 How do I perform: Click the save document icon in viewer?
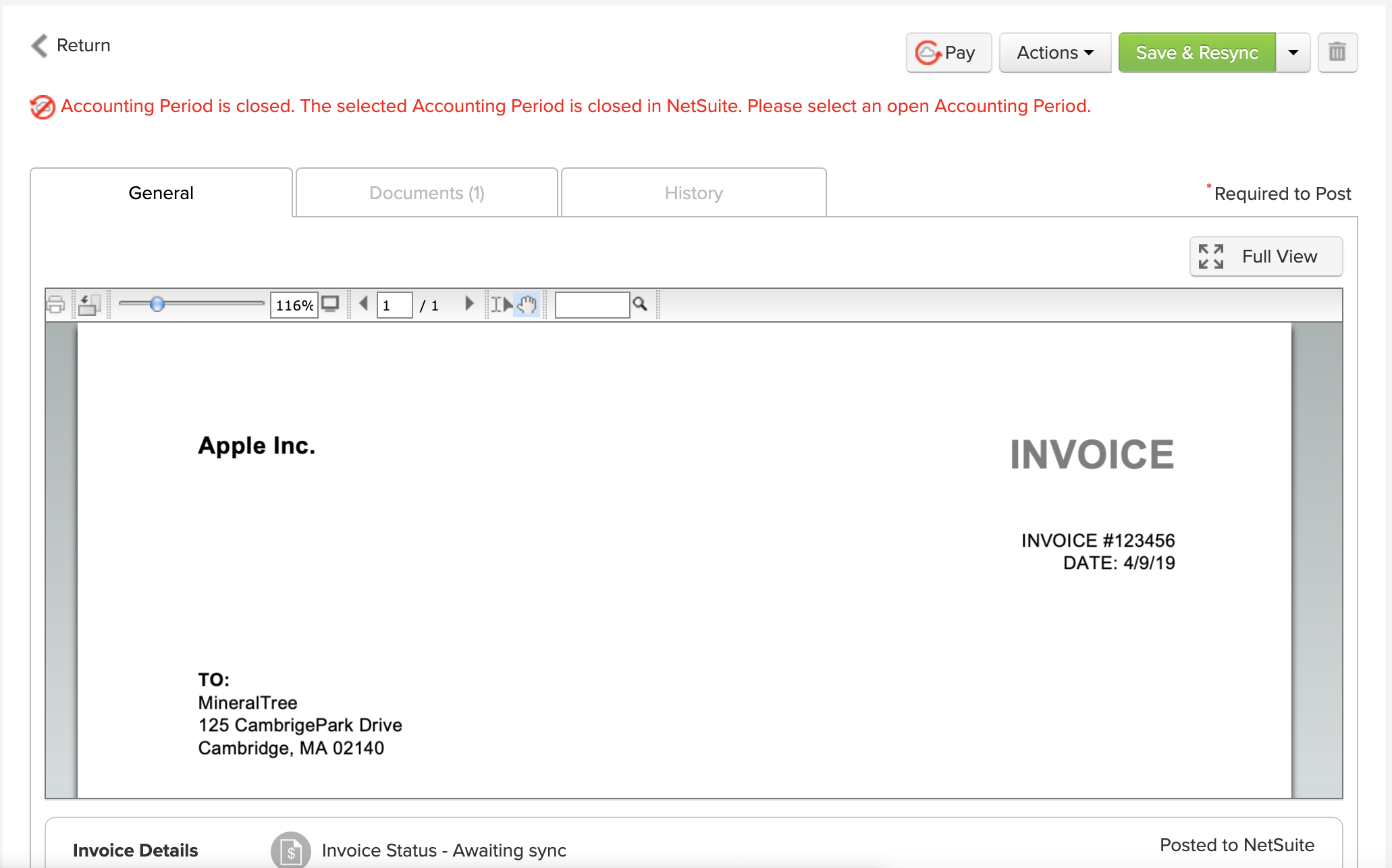tap(89, 305)
